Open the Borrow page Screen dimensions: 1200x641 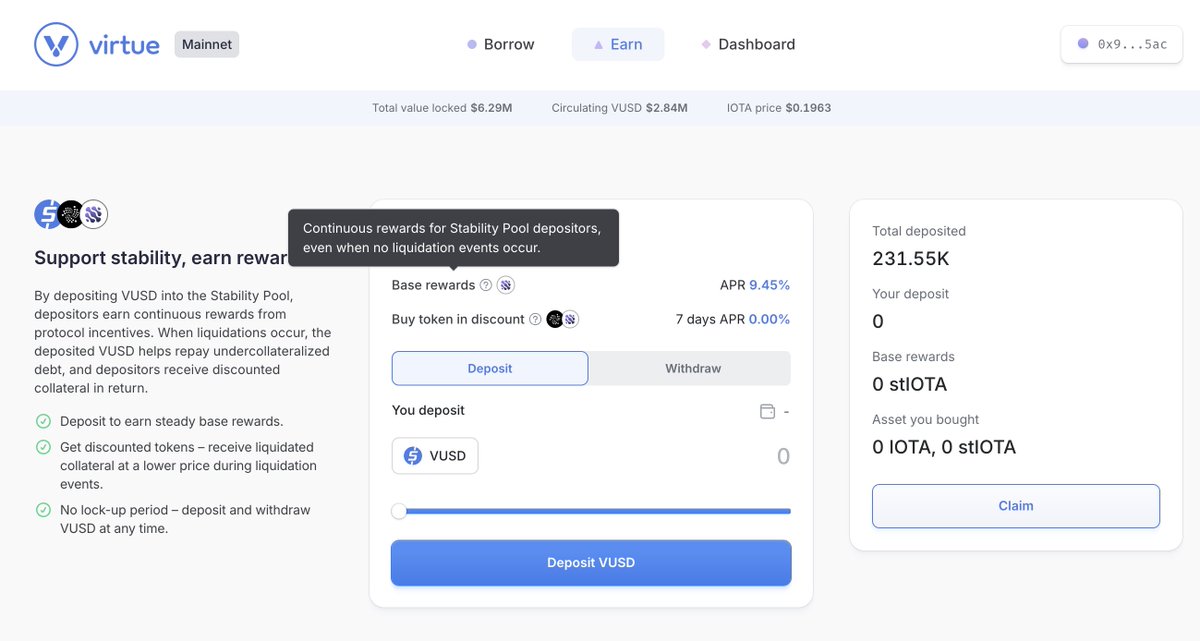tap(501, 44)
